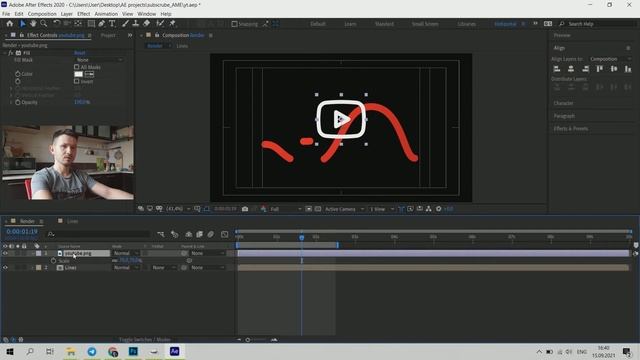
Task: Click the Color stopwatch in Fill effect
Action: tap(18, 74)
